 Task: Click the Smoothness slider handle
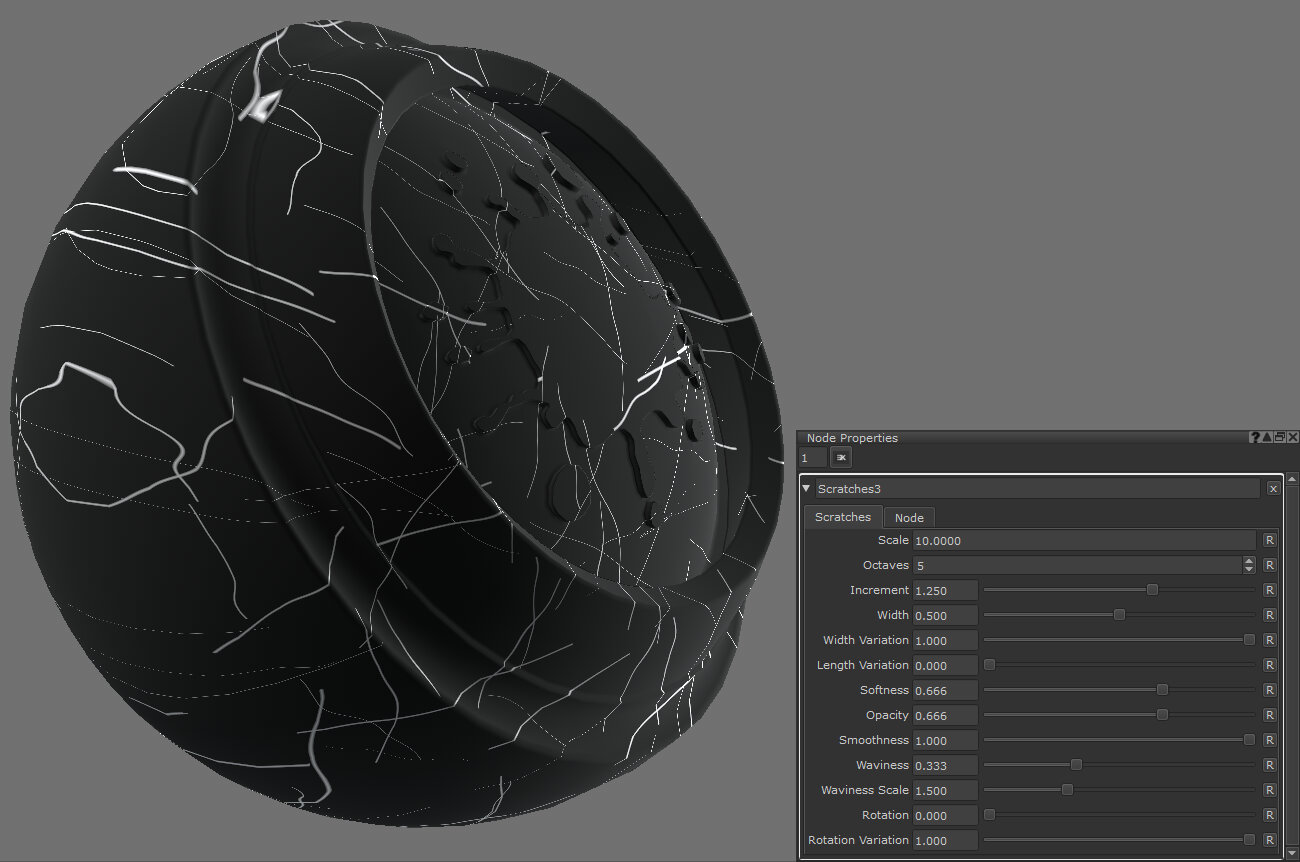1249,740
